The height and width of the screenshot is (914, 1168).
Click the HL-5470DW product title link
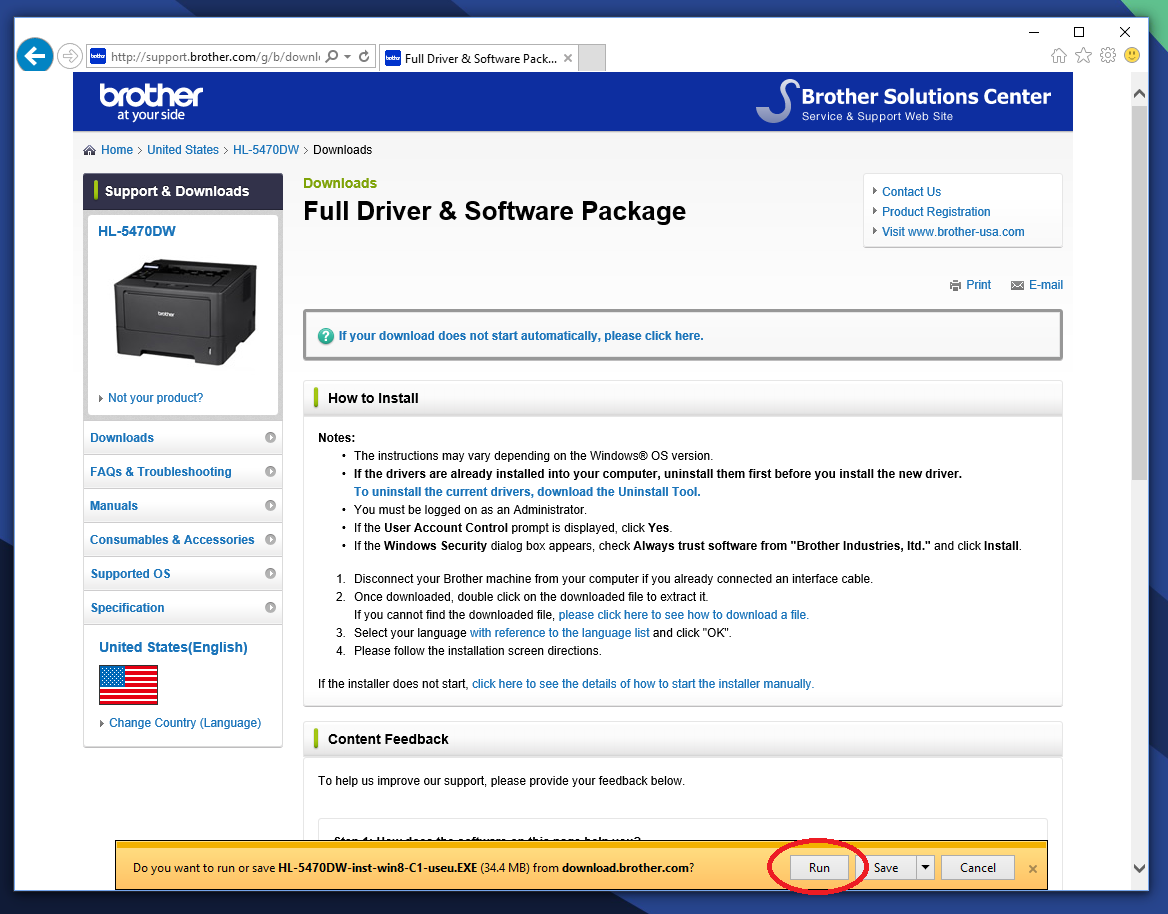point(137,231)
